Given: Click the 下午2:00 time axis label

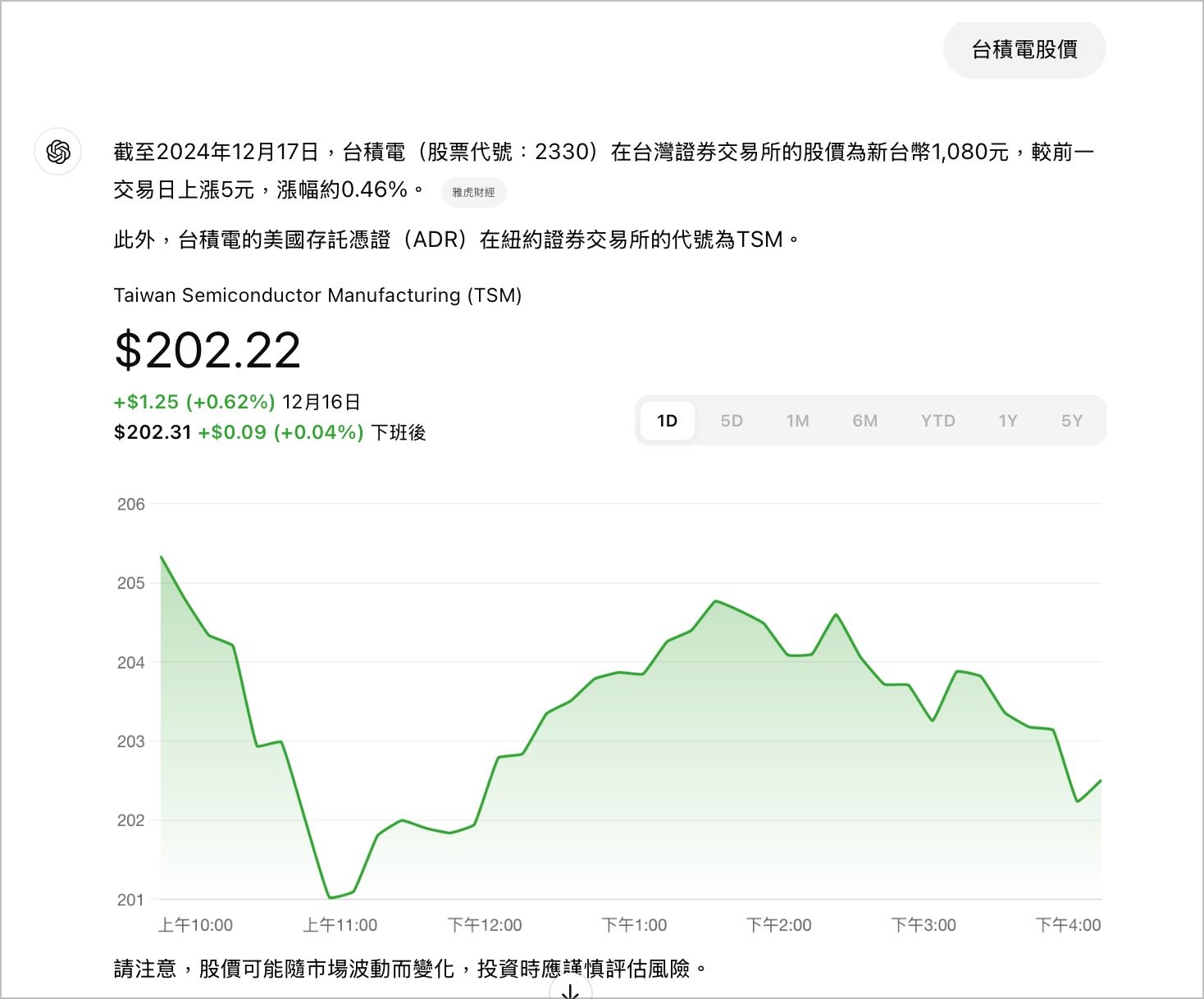Looking at the screenshot, I should [x=779, y=925].
